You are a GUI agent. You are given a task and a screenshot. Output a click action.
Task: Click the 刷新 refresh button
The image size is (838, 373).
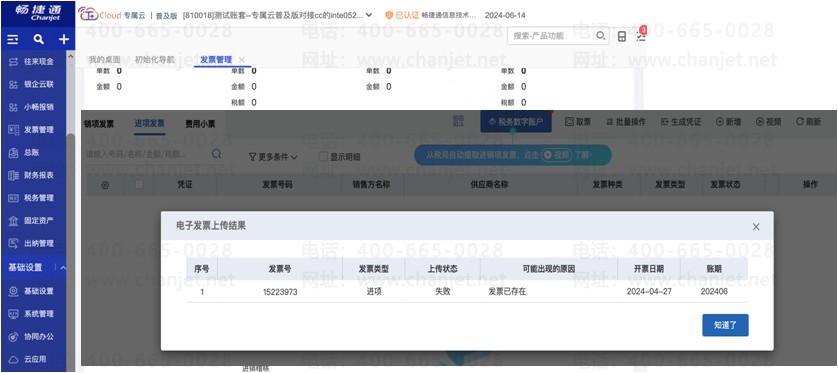point(808,122)
